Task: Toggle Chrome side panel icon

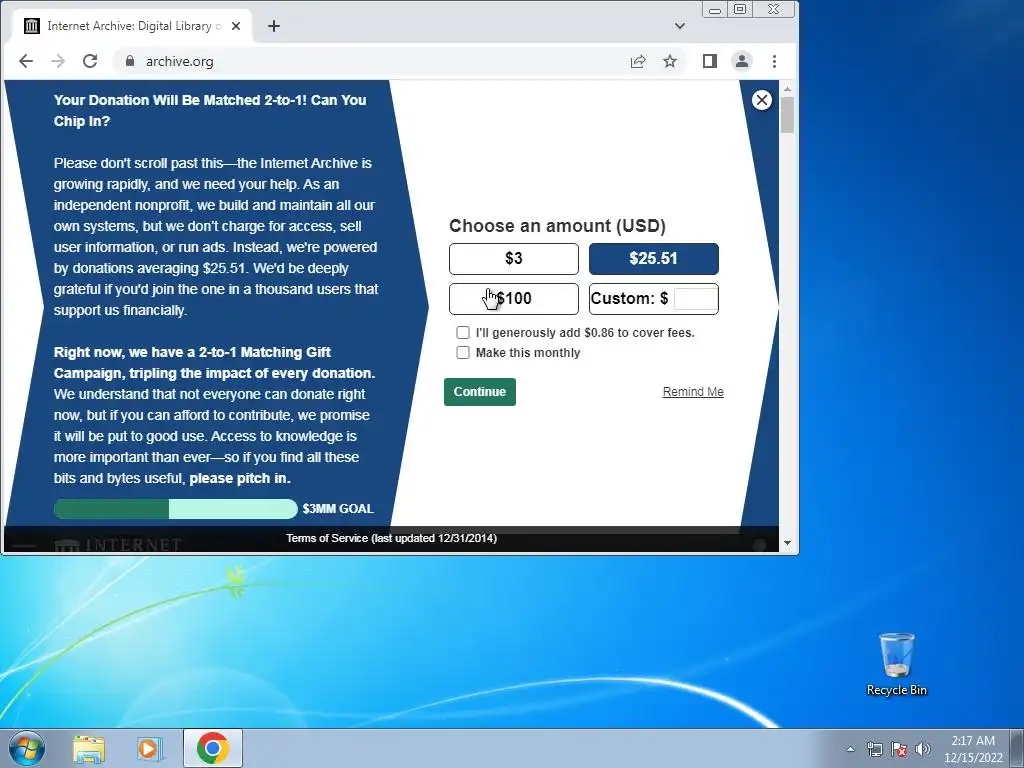Action: (x=710, y=61)
